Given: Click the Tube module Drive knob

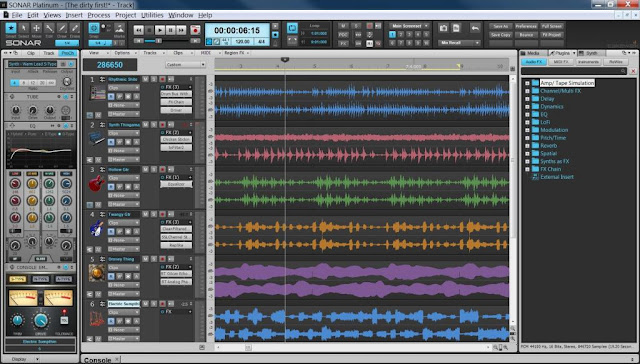Looking at the screenshot, I should (32, 111).
